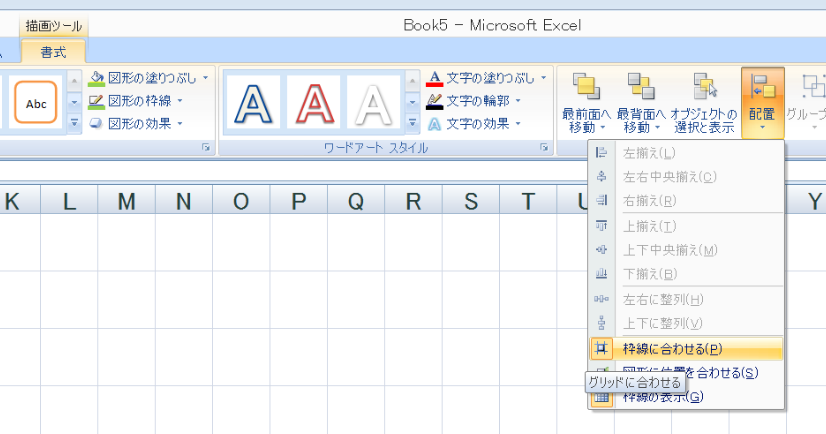
Task: Select 枠線に合わせる(P) snap to grid
Action: [686, 349]
